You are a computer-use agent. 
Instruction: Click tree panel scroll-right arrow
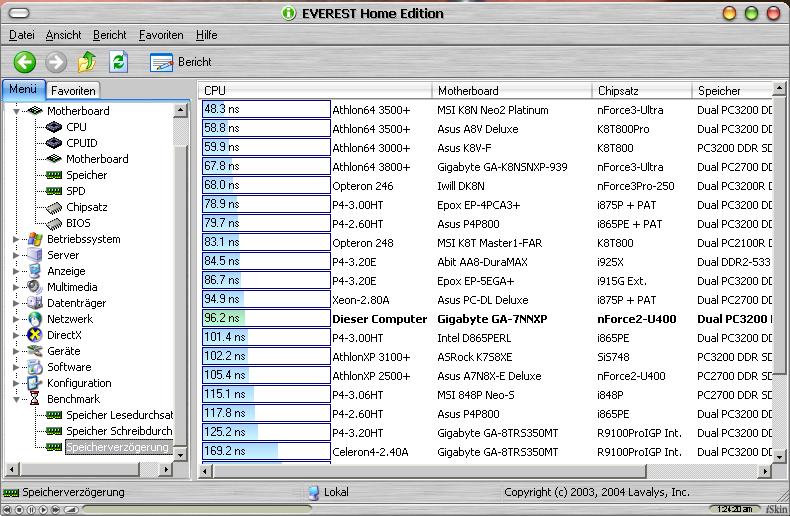165,470
